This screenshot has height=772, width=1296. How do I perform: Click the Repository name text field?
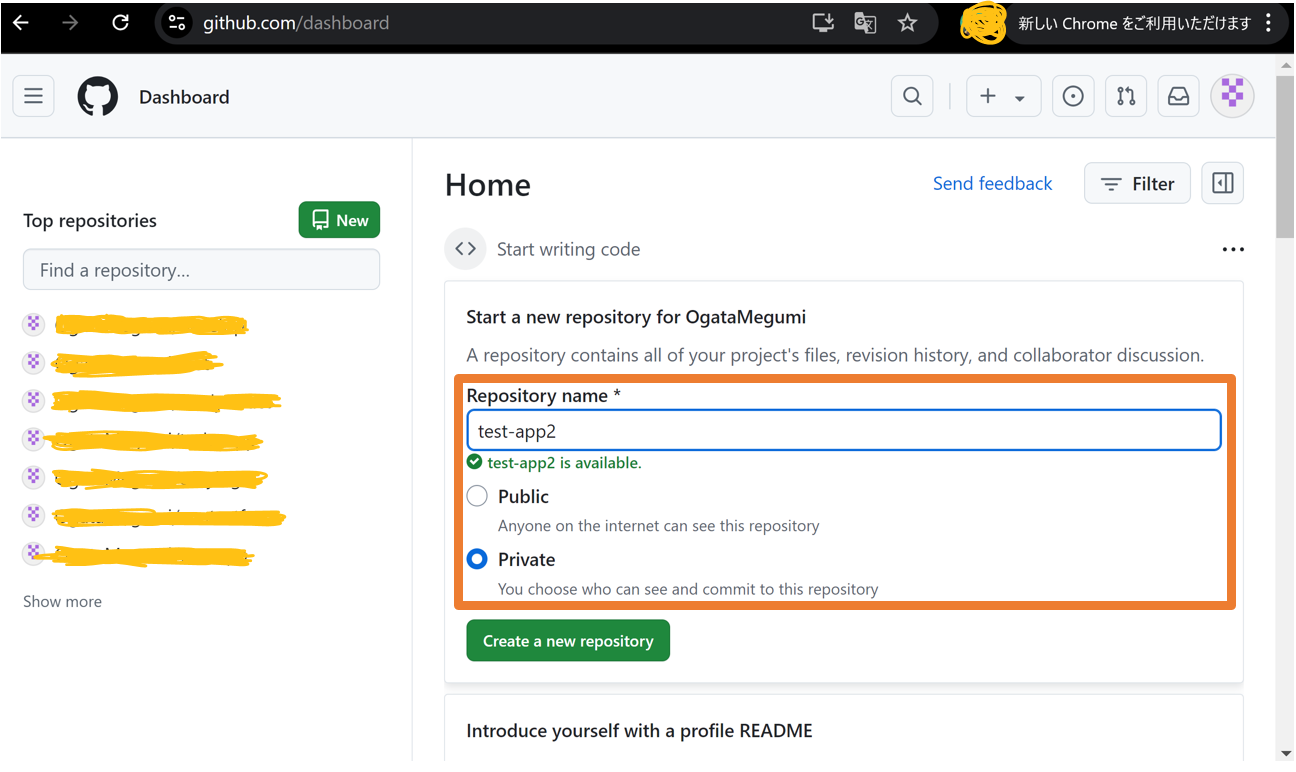pyautogui.click(x=843, y=429)
